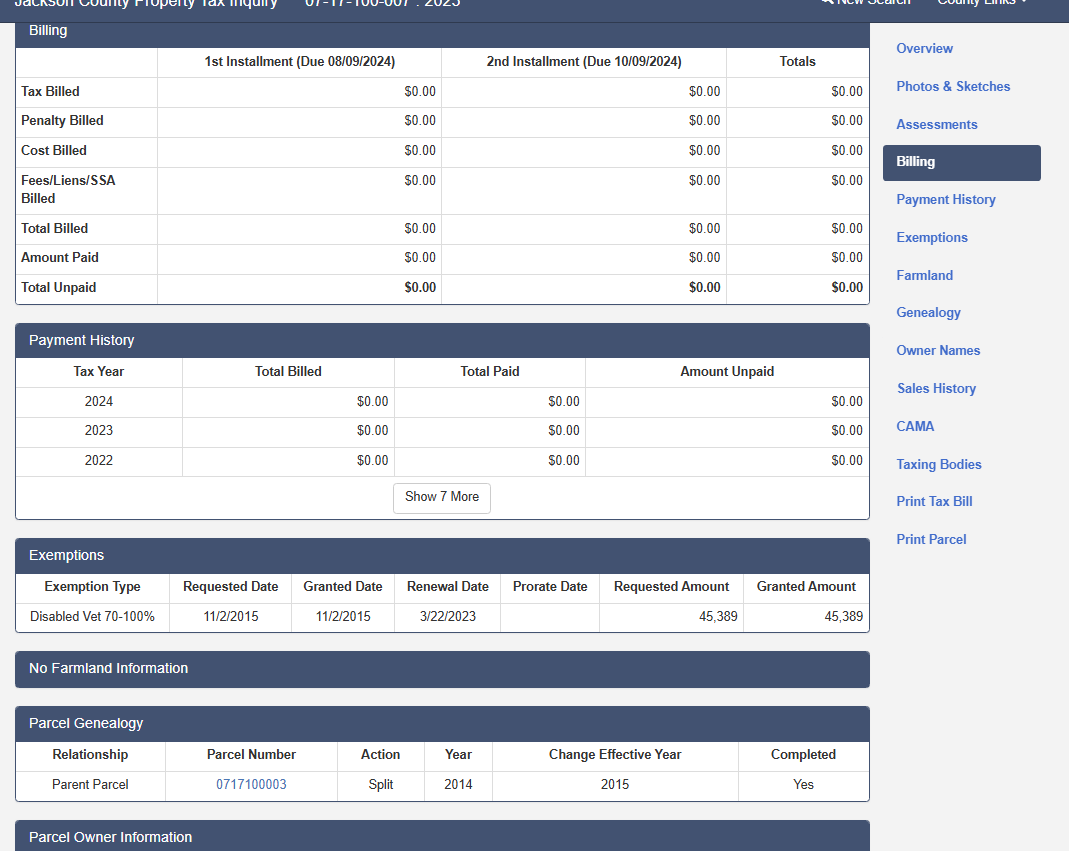The height and width of the screenshot is (851, 1069).
Task: Navigate to Payment History sidebar link
Action: click(x=945, y=200)
